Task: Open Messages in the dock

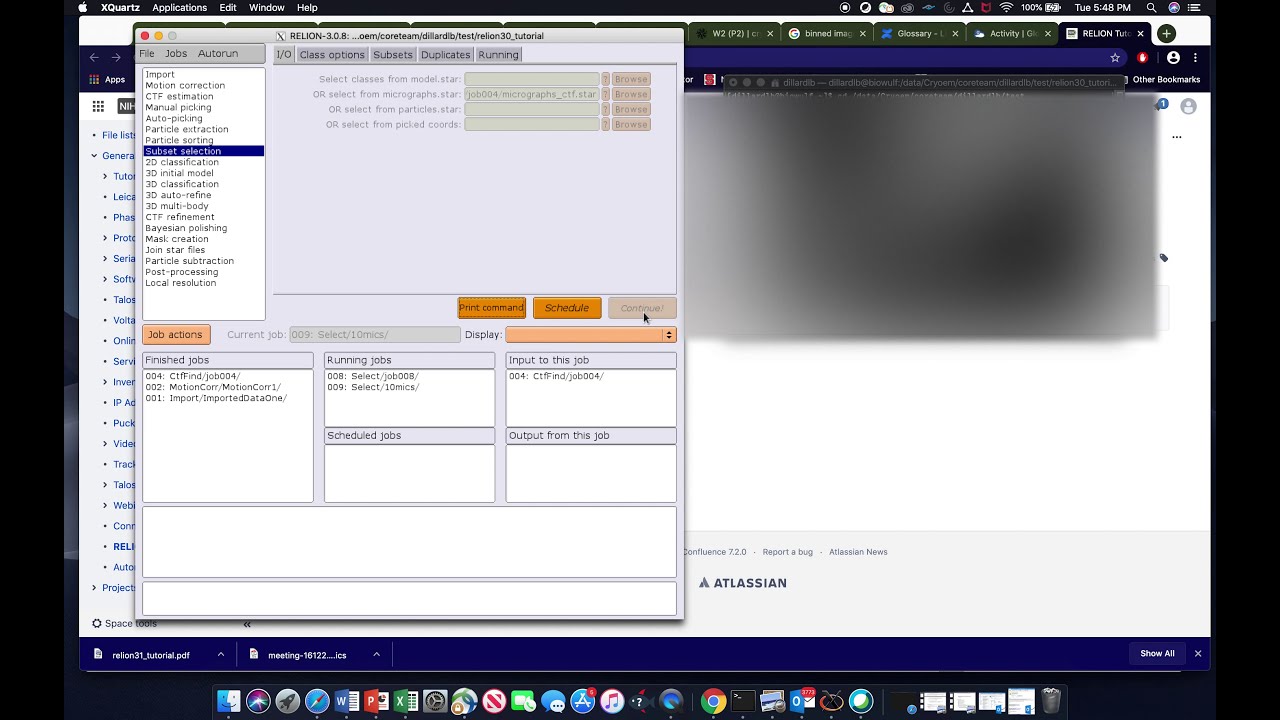Action: (553, 702)
